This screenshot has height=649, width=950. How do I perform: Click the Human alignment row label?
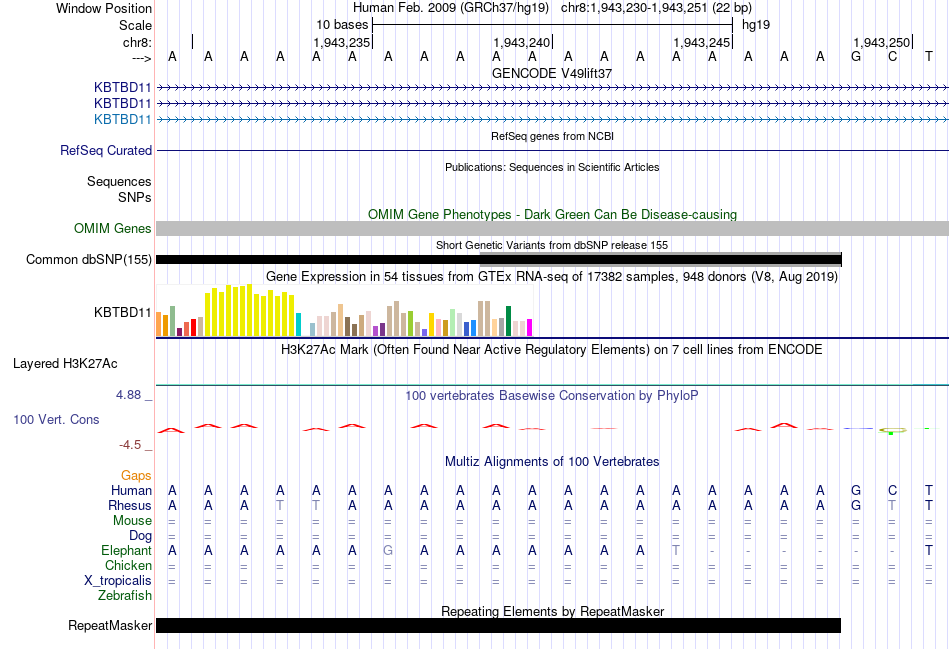click(x=131, y=490)
